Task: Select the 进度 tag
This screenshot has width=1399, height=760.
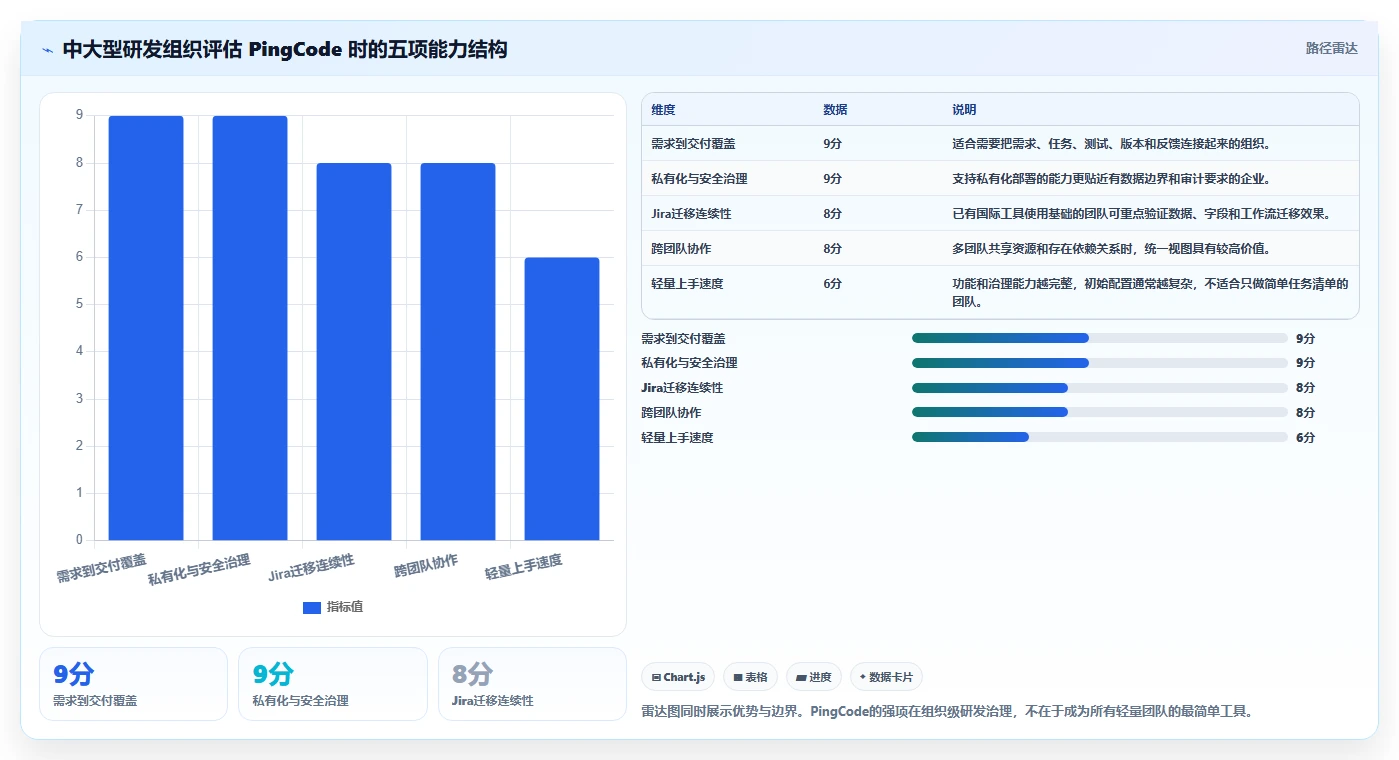Action: pyautogui.click(x=814, y=677)
